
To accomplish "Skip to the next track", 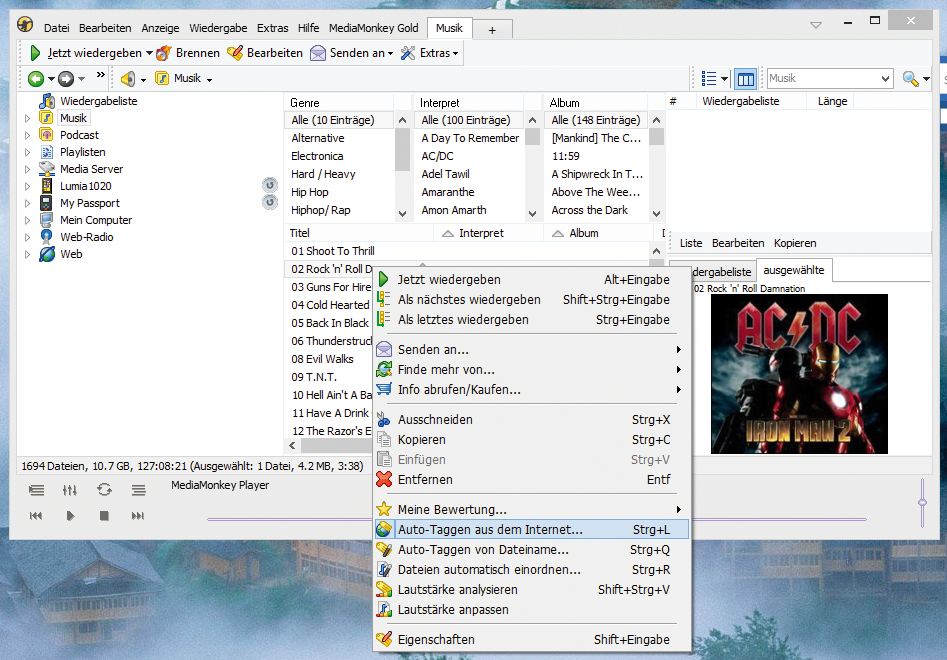I will point(138,516).
